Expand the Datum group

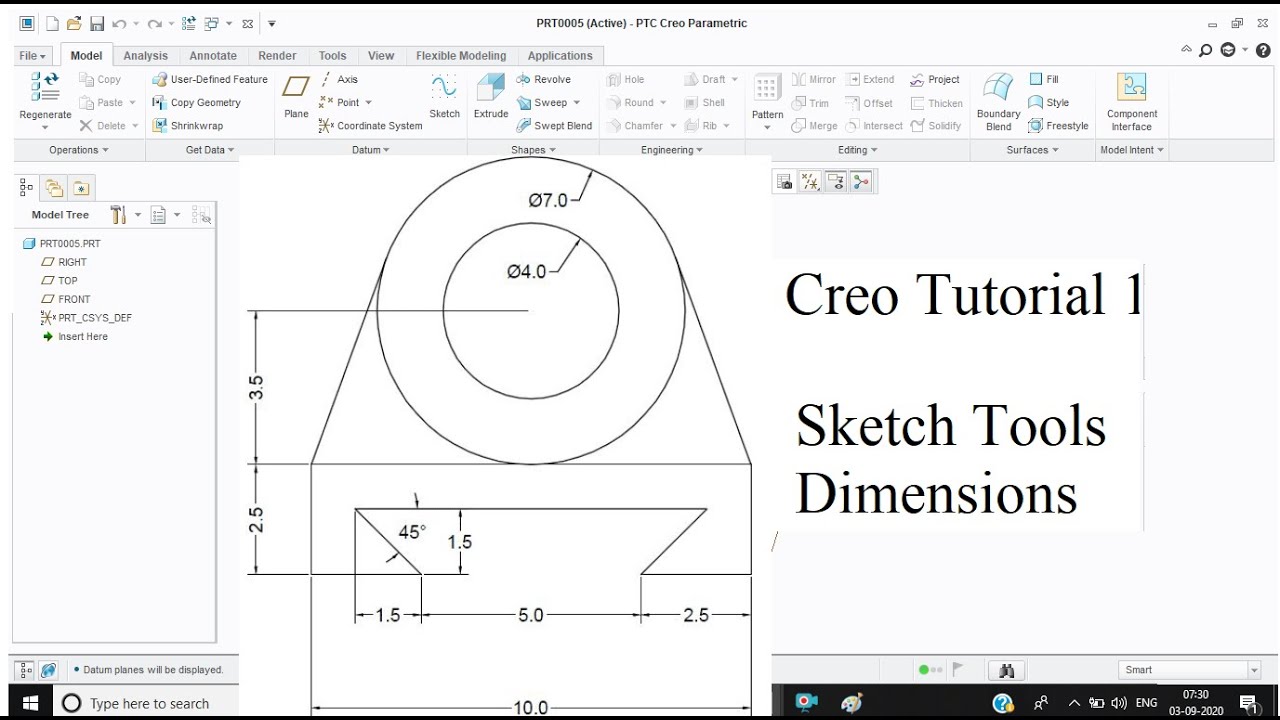[371, 150]
